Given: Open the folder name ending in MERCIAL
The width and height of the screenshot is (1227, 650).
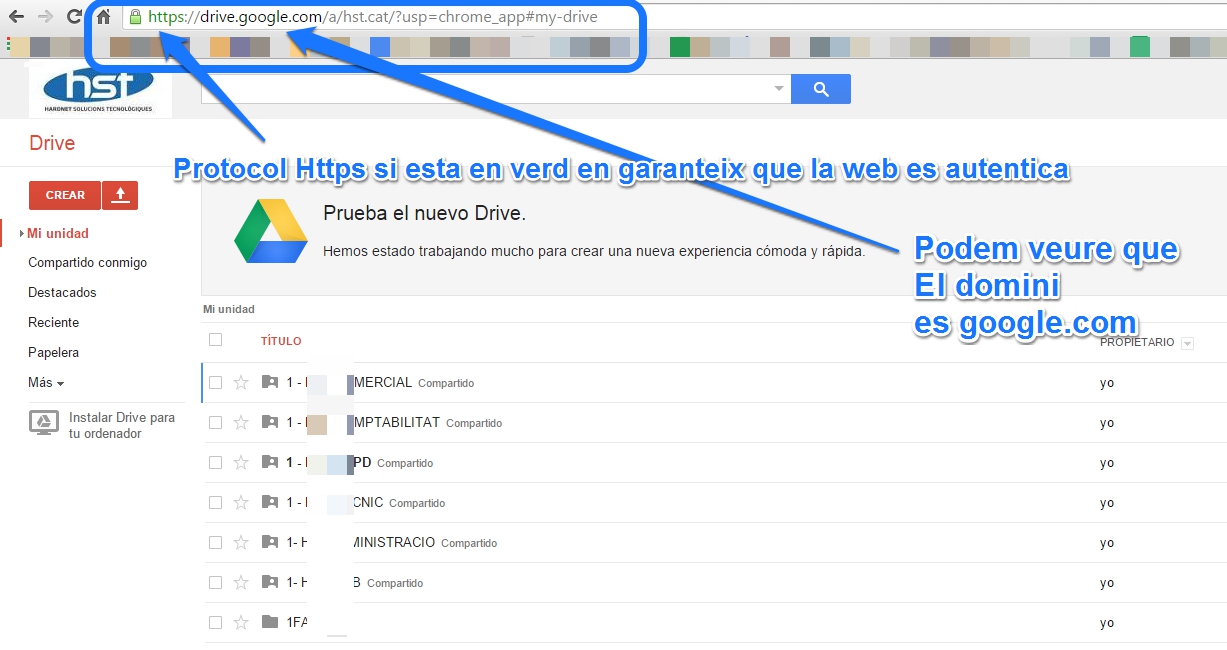Looking at the screenshot, I should (349, 382).
